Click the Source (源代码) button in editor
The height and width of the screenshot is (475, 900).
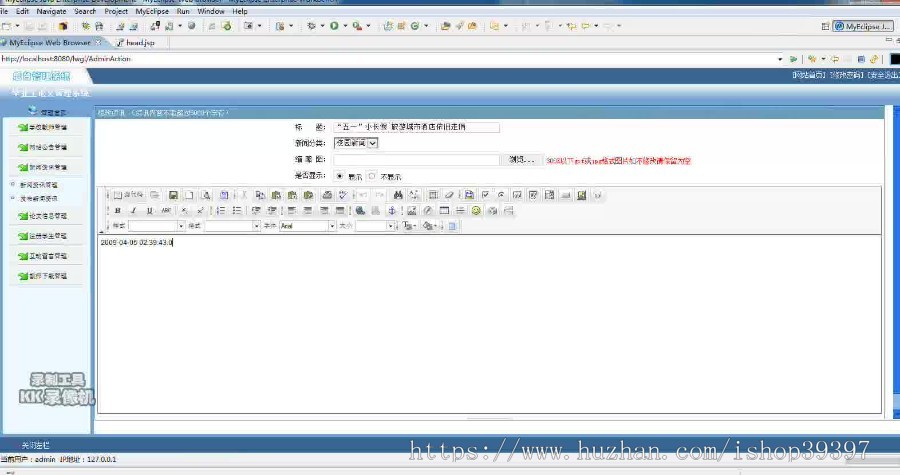pyautogui.click(x=129, y=195)
